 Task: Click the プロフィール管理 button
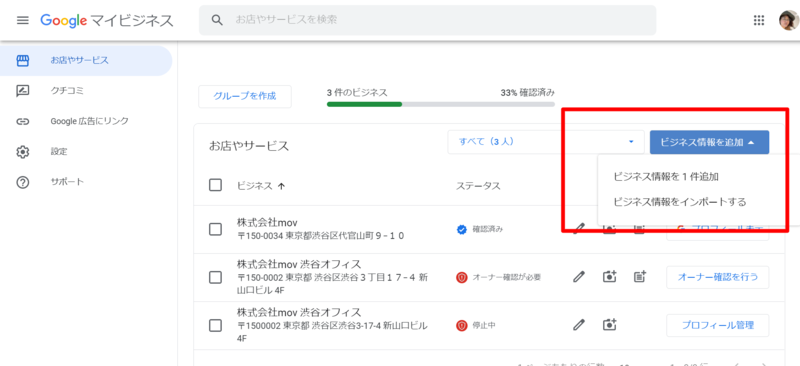click(x=717, y=325)
